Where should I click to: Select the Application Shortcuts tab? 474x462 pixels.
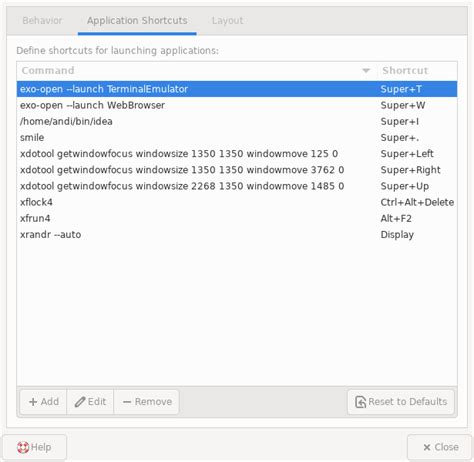coord(137,20)
